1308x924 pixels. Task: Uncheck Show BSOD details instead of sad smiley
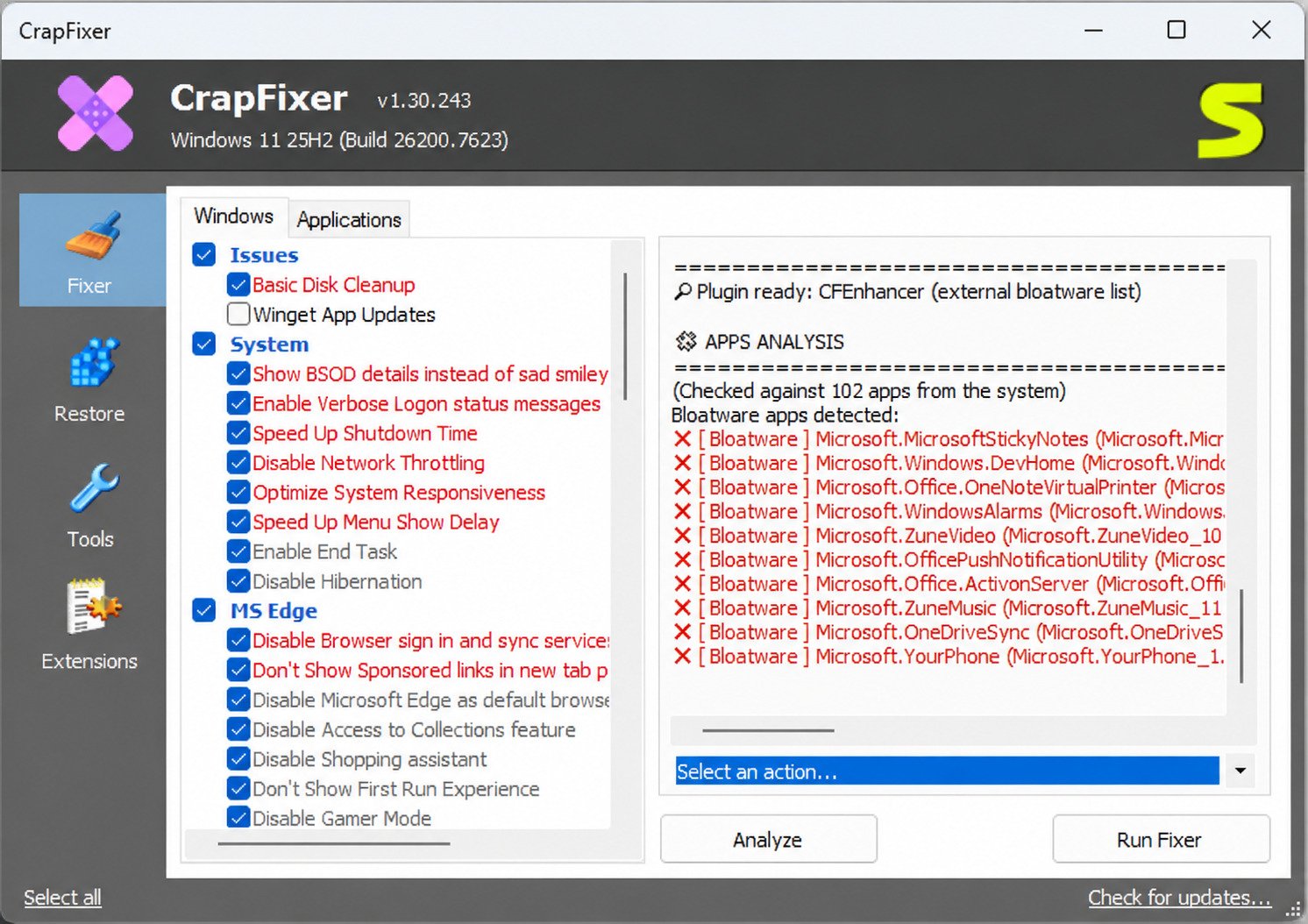tap(238, 373)
